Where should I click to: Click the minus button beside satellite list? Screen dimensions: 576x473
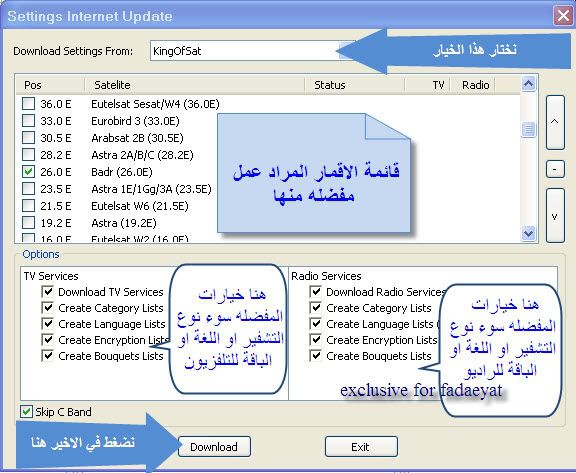click(x=555, y=169)
